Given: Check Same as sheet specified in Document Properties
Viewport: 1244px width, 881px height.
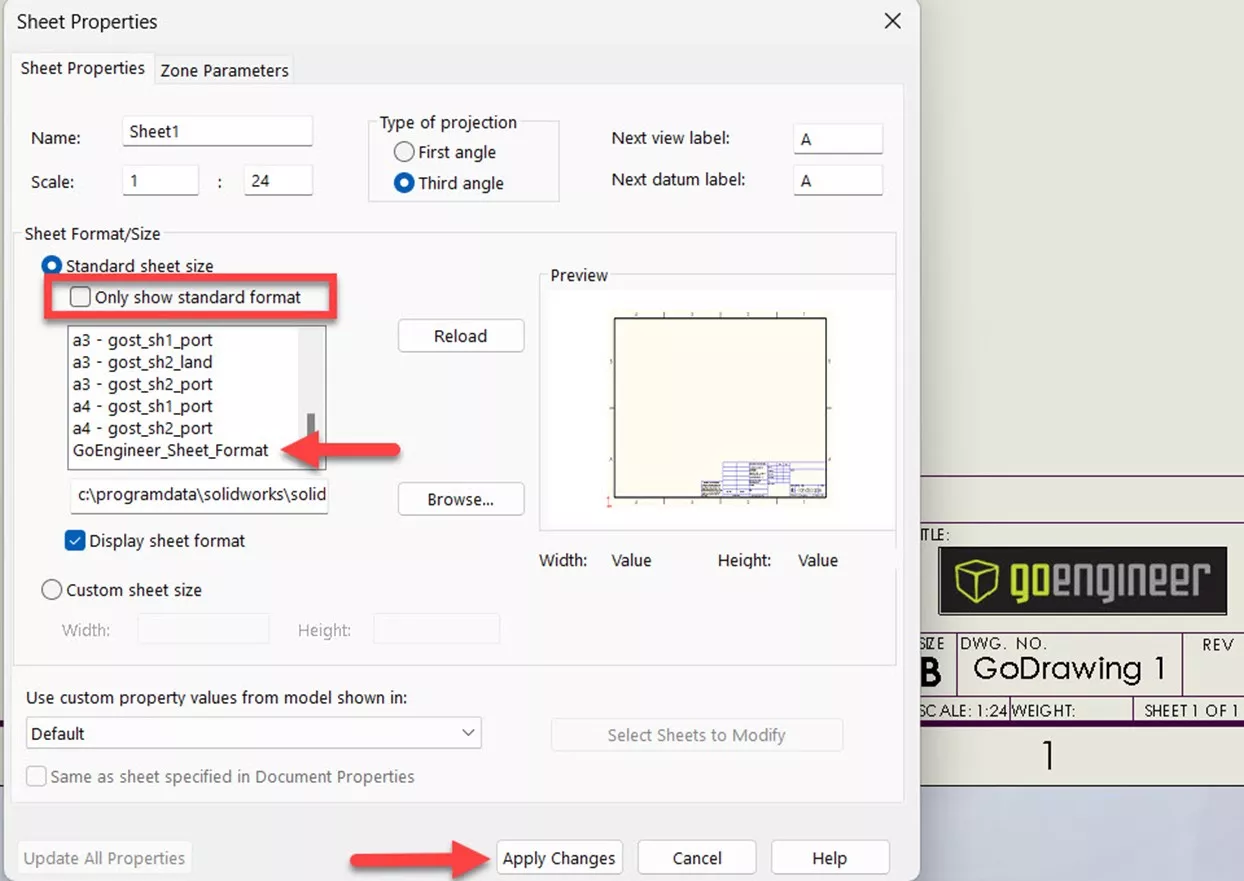Looking at the screenshot, I should (x=36, y=776).
